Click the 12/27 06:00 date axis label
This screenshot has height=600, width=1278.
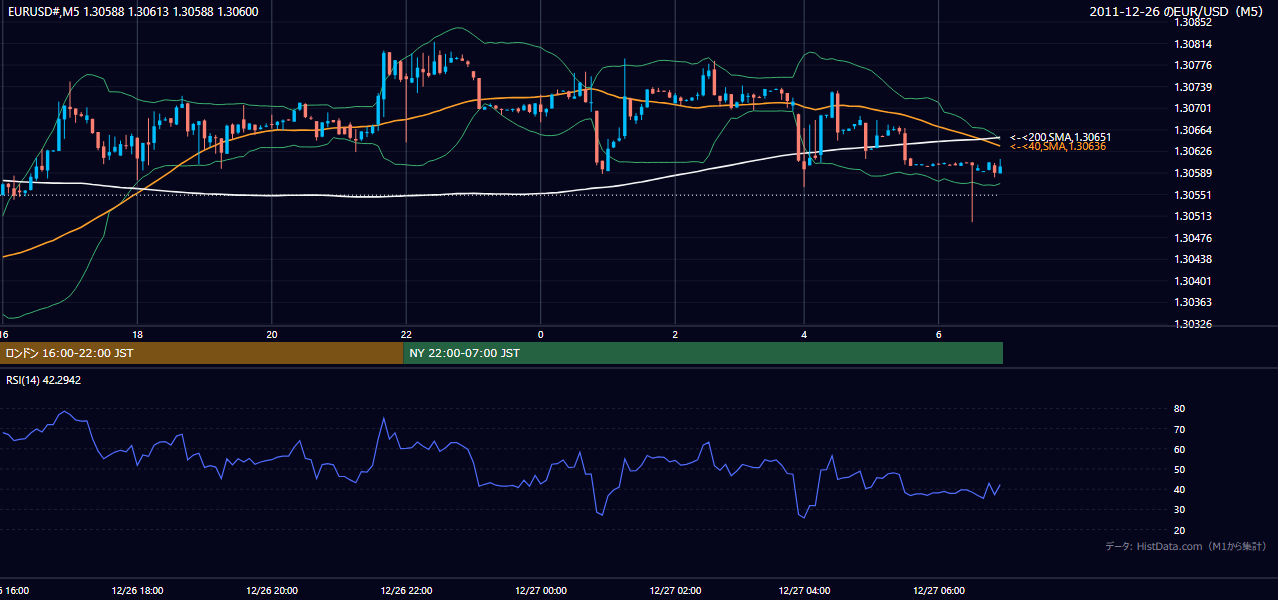tap(939, 590)
